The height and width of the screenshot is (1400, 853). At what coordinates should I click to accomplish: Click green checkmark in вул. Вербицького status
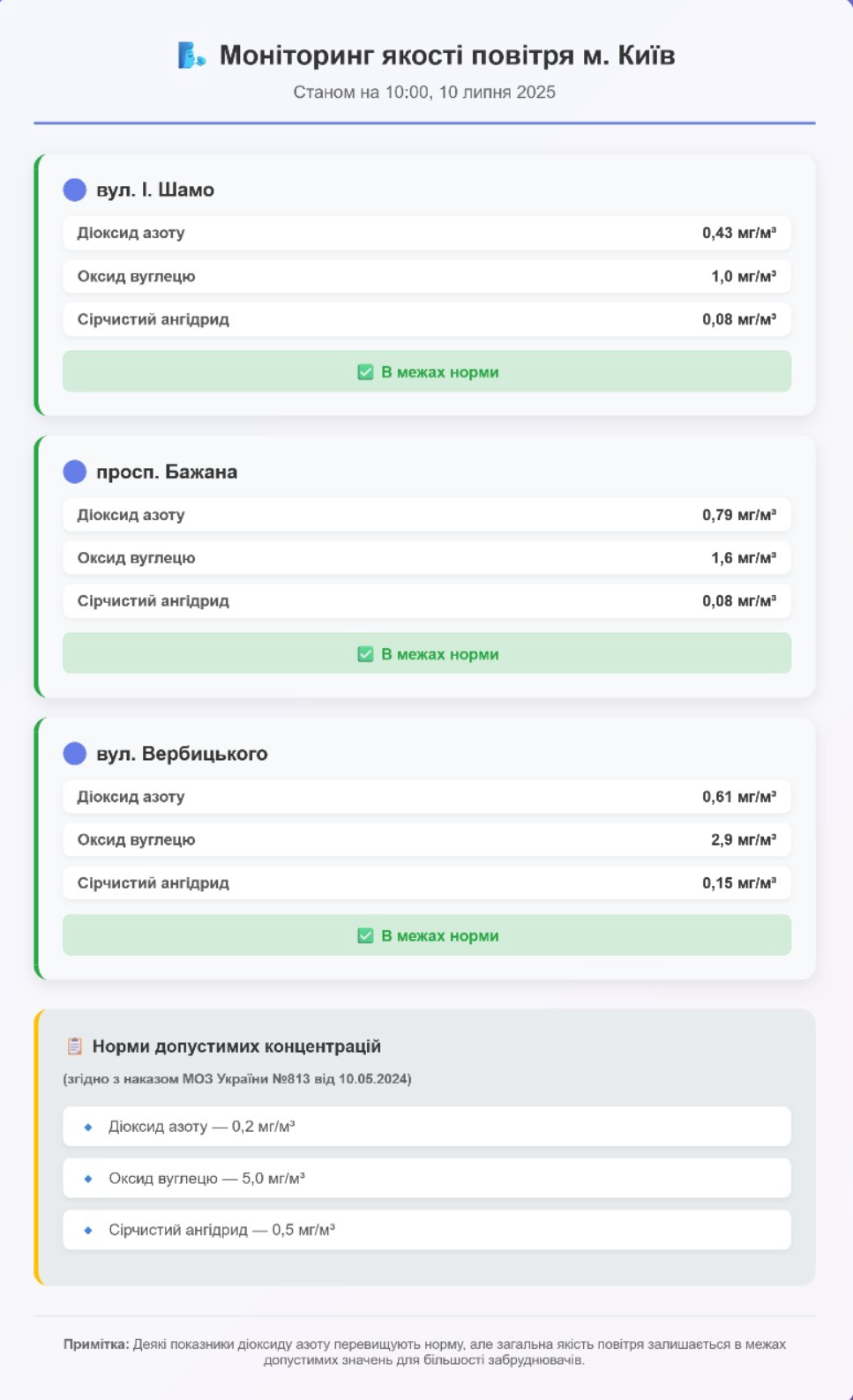(x=365, y=935)
